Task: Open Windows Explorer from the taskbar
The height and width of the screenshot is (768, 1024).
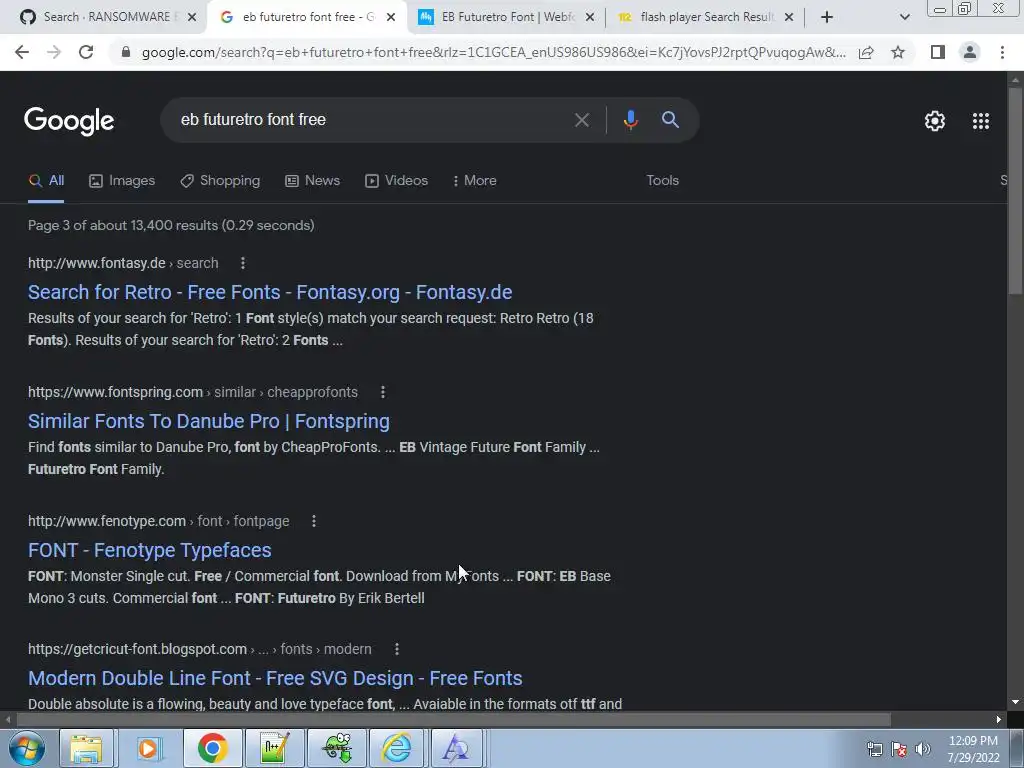Action: tap(87, 748)
